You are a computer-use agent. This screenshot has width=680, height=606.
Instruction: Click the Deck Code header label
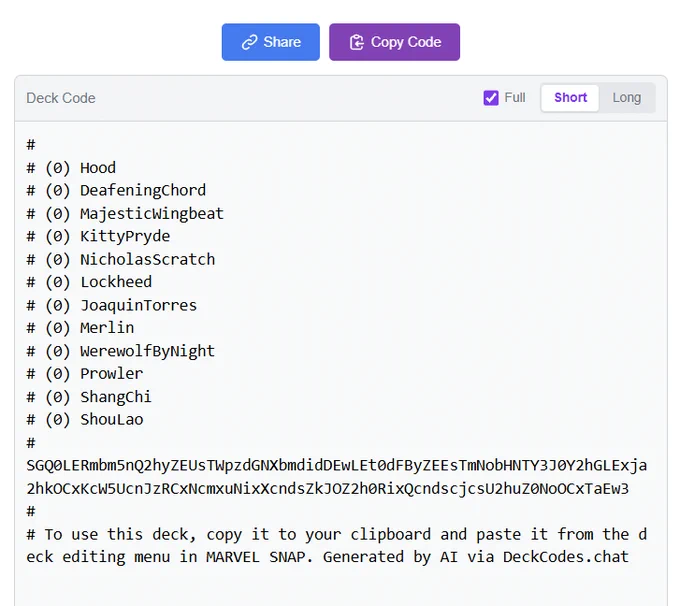pos(61,98)
